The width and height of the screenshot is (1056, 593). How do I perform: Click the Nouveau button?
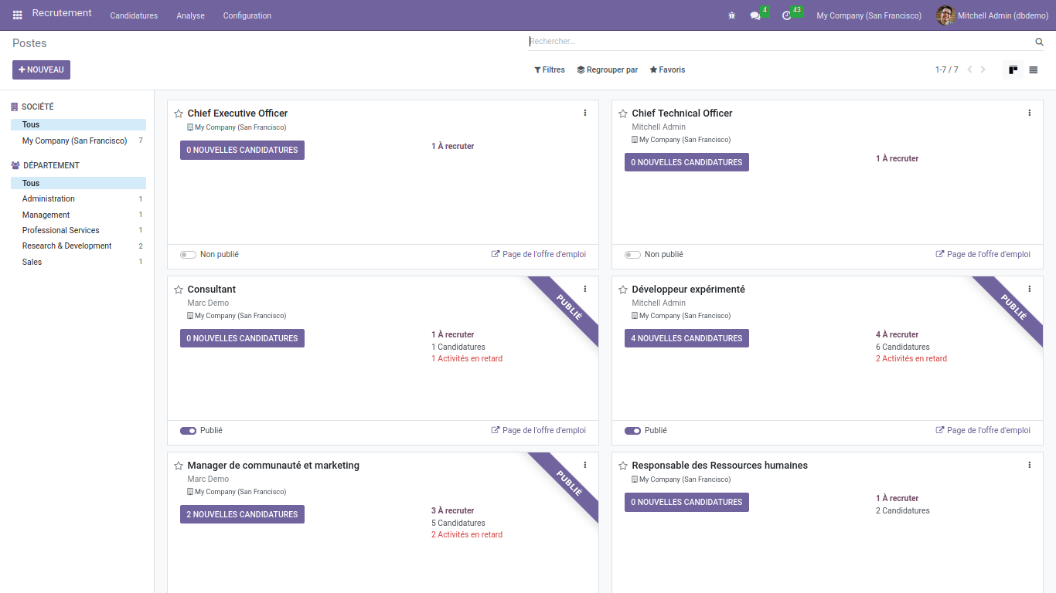click(x=41, y=70)
